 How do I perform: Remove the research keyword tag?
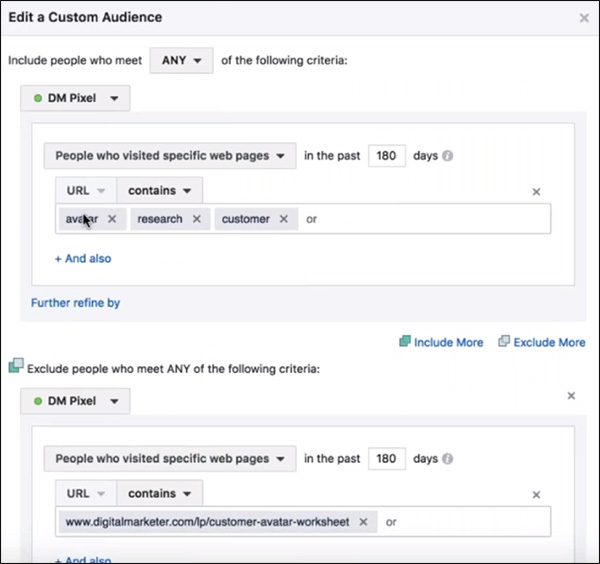click(197, 219)
